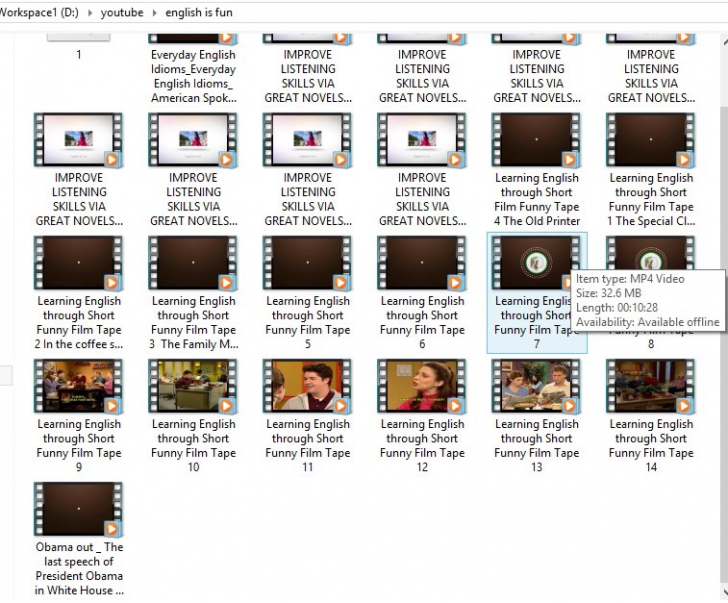The height and width of the screenshot is (603, 728).
Task: Select the Funny Film Tape 10 video thumbnail
Action: pyautogui.click(x=193, y=386)
